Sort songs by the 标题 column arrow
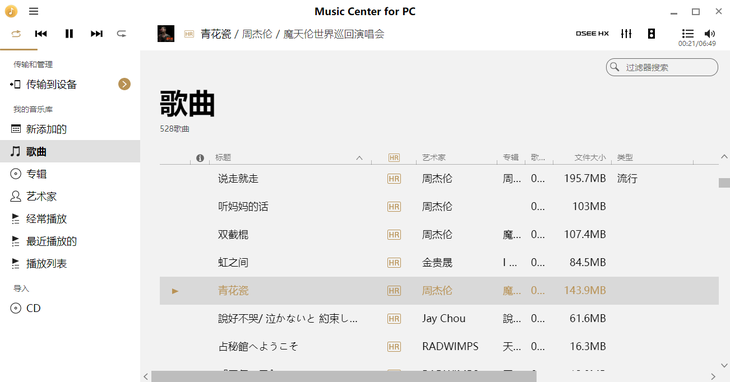730x382 pixels. point(359,158)
